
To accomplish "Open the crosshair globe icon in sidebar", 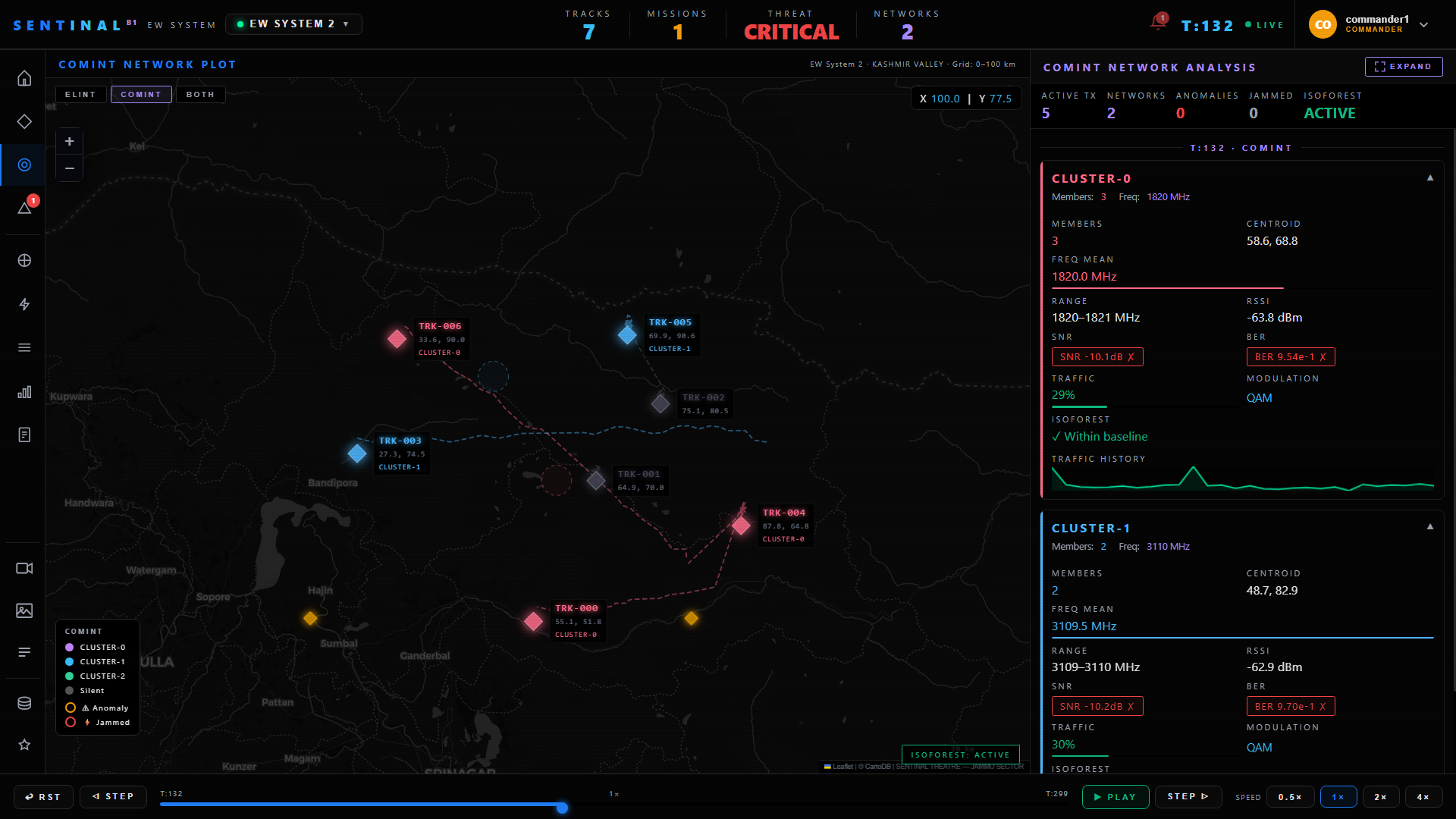I will [x=24, y=260].
